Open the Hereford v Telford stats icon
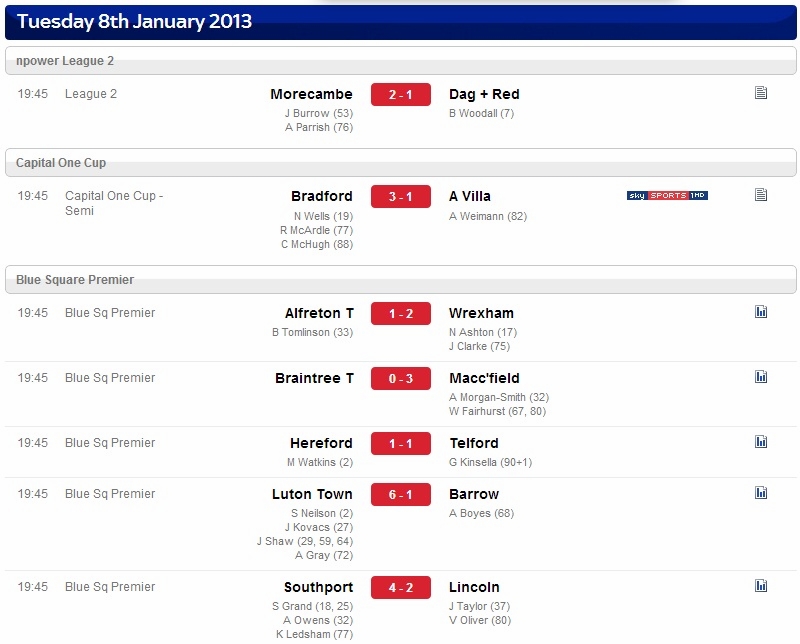The width and height of the screenshot is (800, 644). pyautogui.click(x=761, y=441)
